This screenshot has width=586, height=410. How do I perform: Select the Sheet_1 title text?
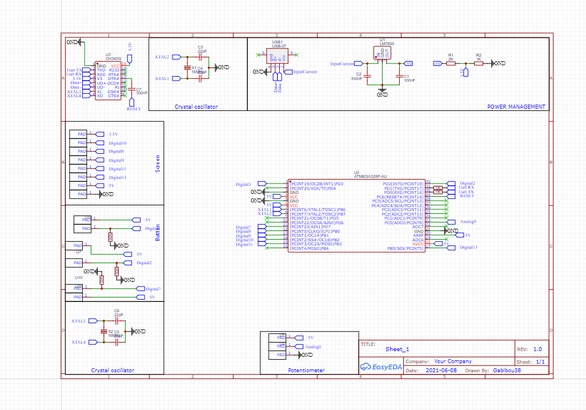pyautogui.click(x=397, y=349)
